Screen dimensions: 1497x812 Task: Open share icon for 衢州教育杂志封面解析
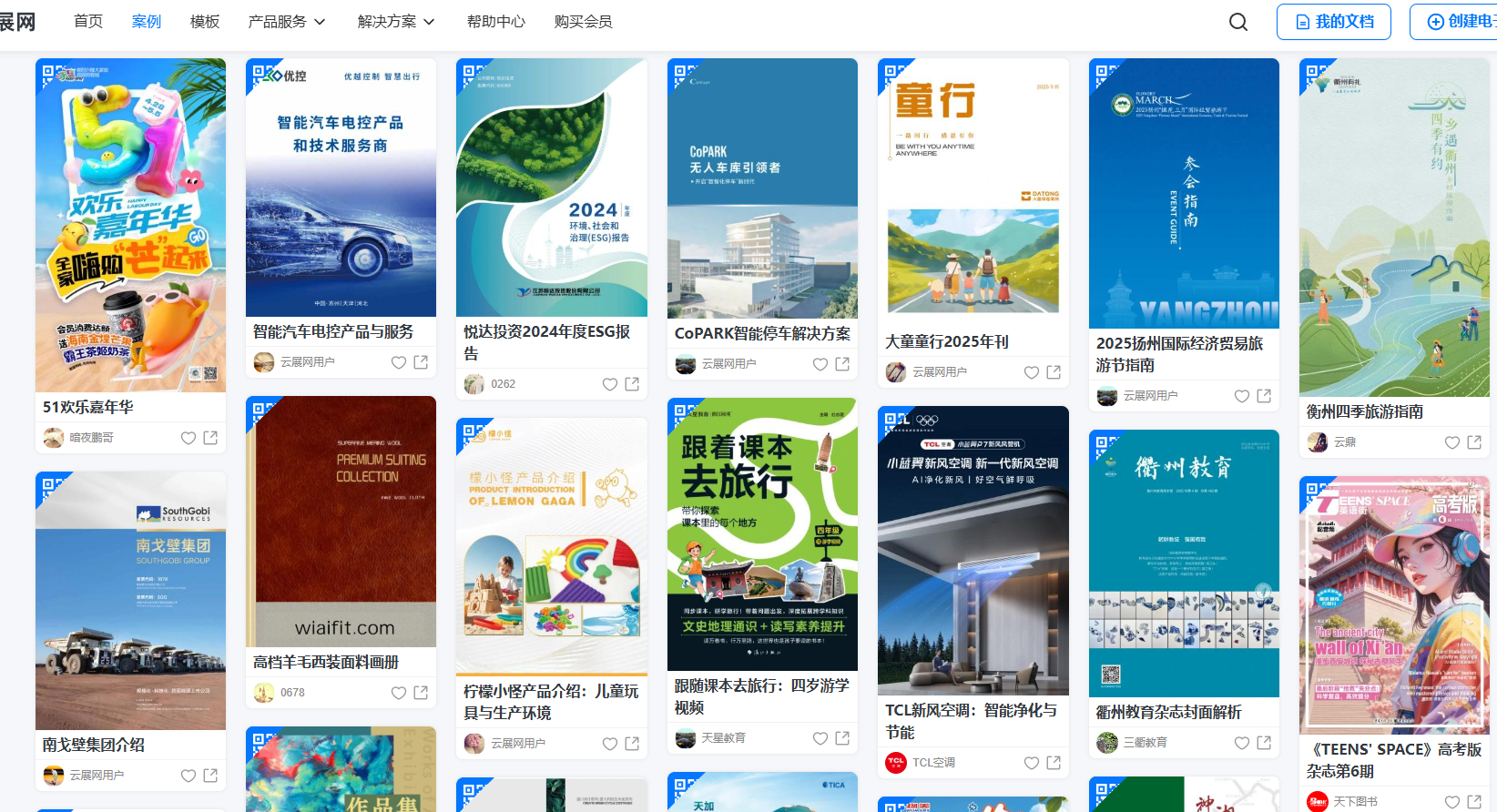[1264, 743]
